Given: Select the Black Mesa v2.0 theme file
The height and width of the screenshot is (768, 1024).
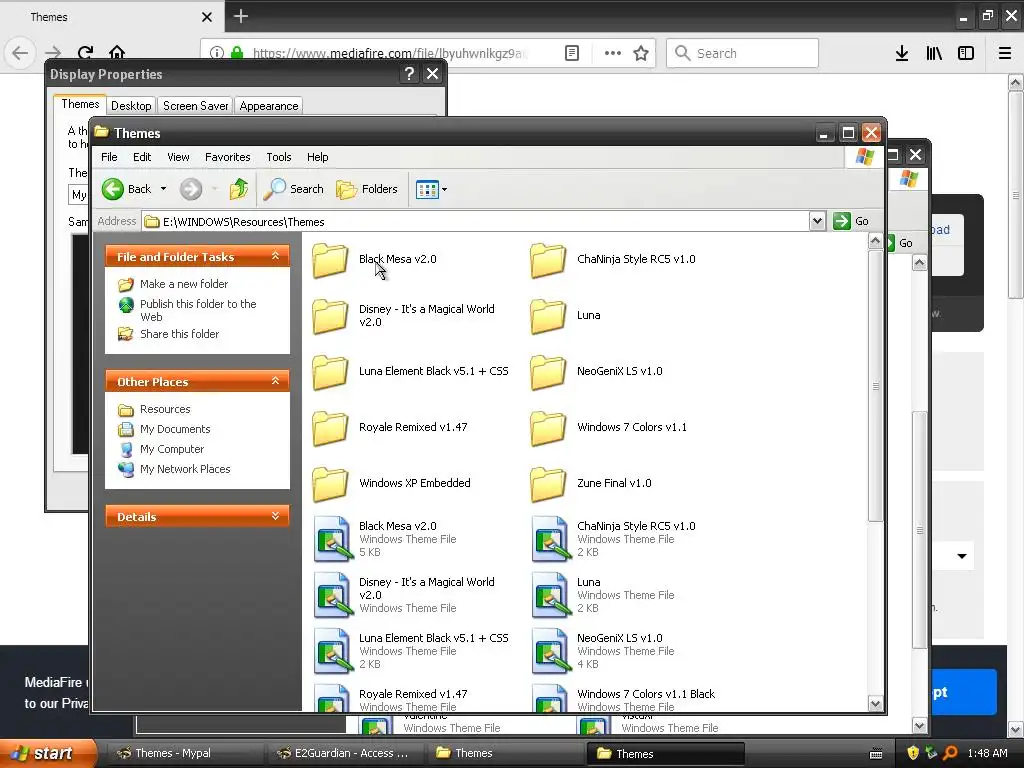Looking at the screenshot, I should 385,539.
